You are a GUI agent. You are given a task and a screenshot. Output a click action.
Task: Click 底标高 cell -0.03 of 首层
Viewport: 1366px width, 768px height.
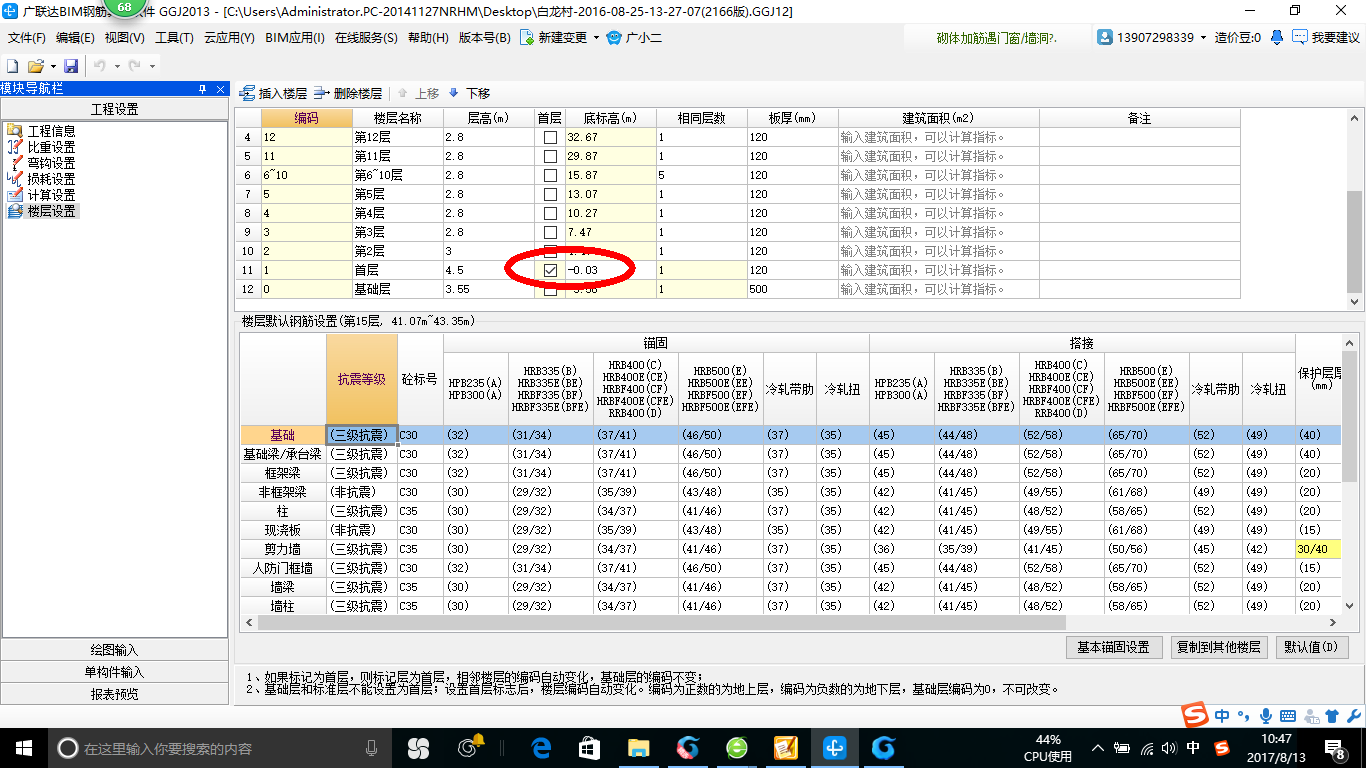pos(610,270)
